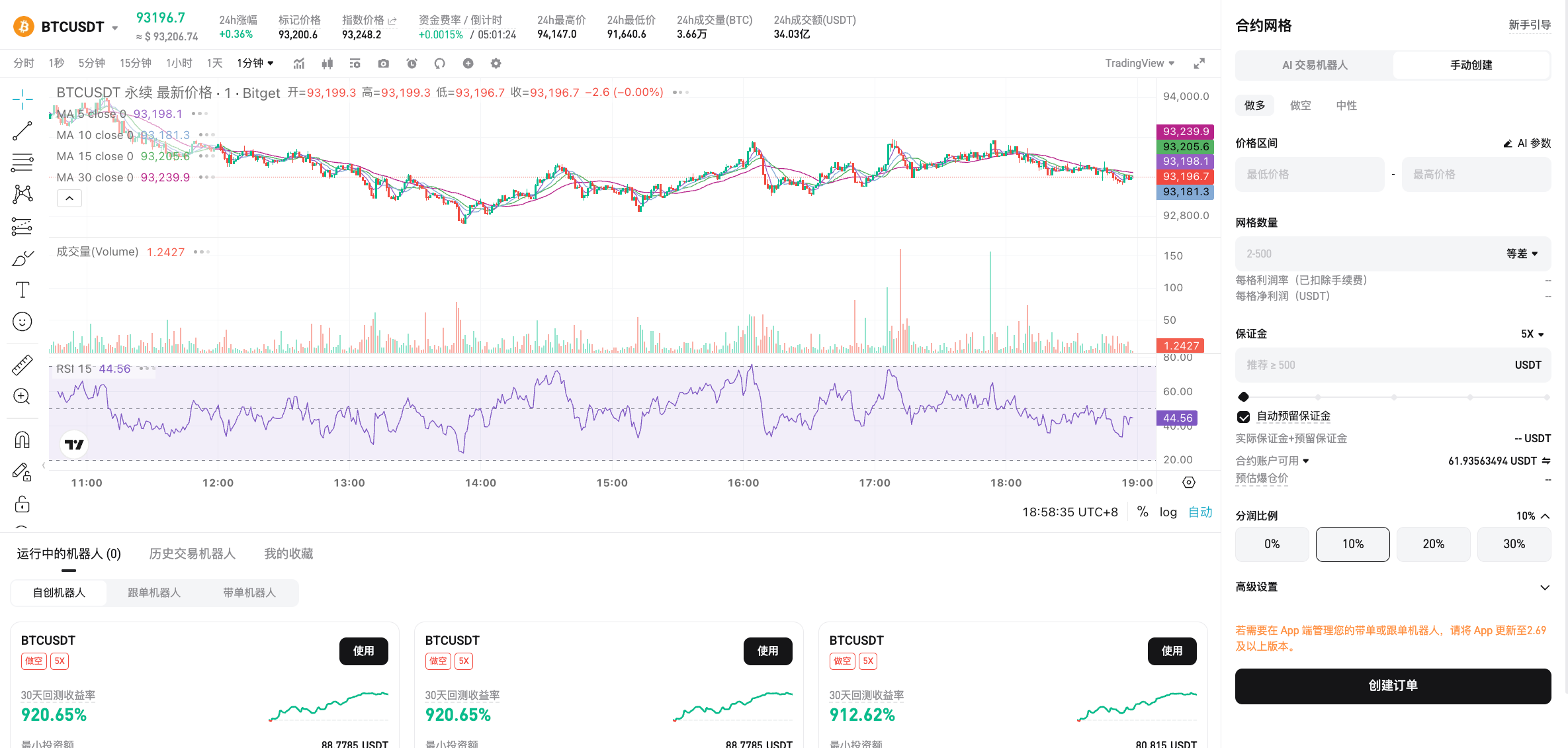The width and height of the screenshot is (1568, 748).
Task: Expand the 高级设置 section
Action: [1544, 587]
